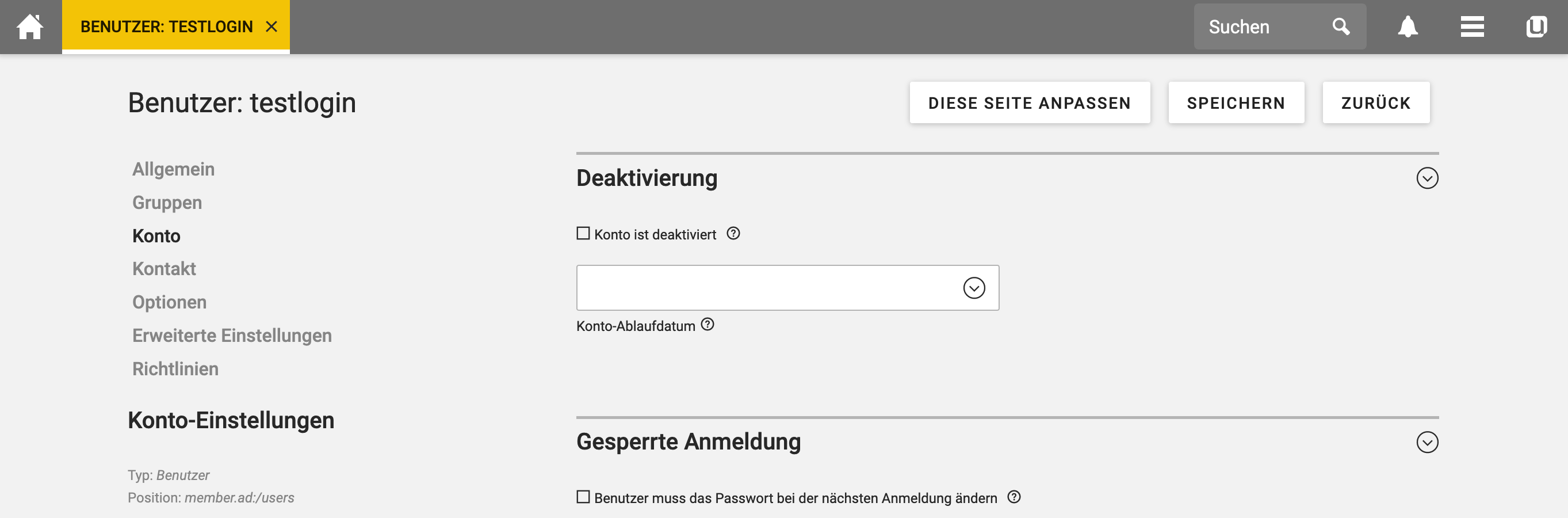This screenshot has width=1568, height=518.
Task: Open the Konto-Ablaufdatum dropdown
Action: tap(974, 288)
